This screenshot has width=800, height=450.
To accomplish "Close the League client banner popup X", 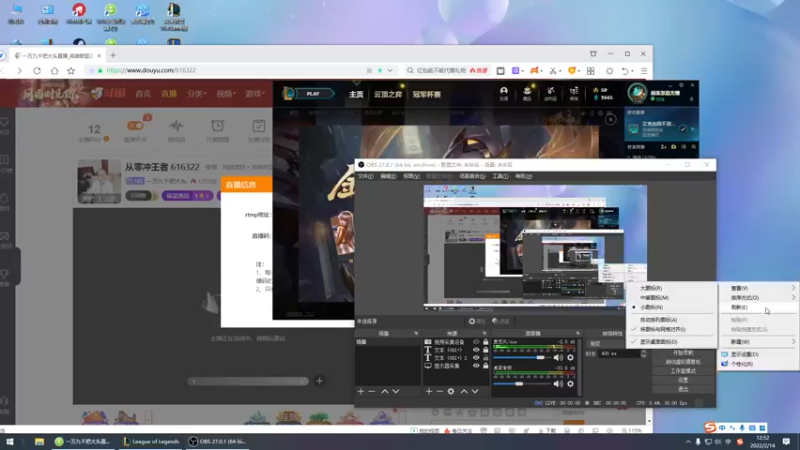I will tap(610, 119).
